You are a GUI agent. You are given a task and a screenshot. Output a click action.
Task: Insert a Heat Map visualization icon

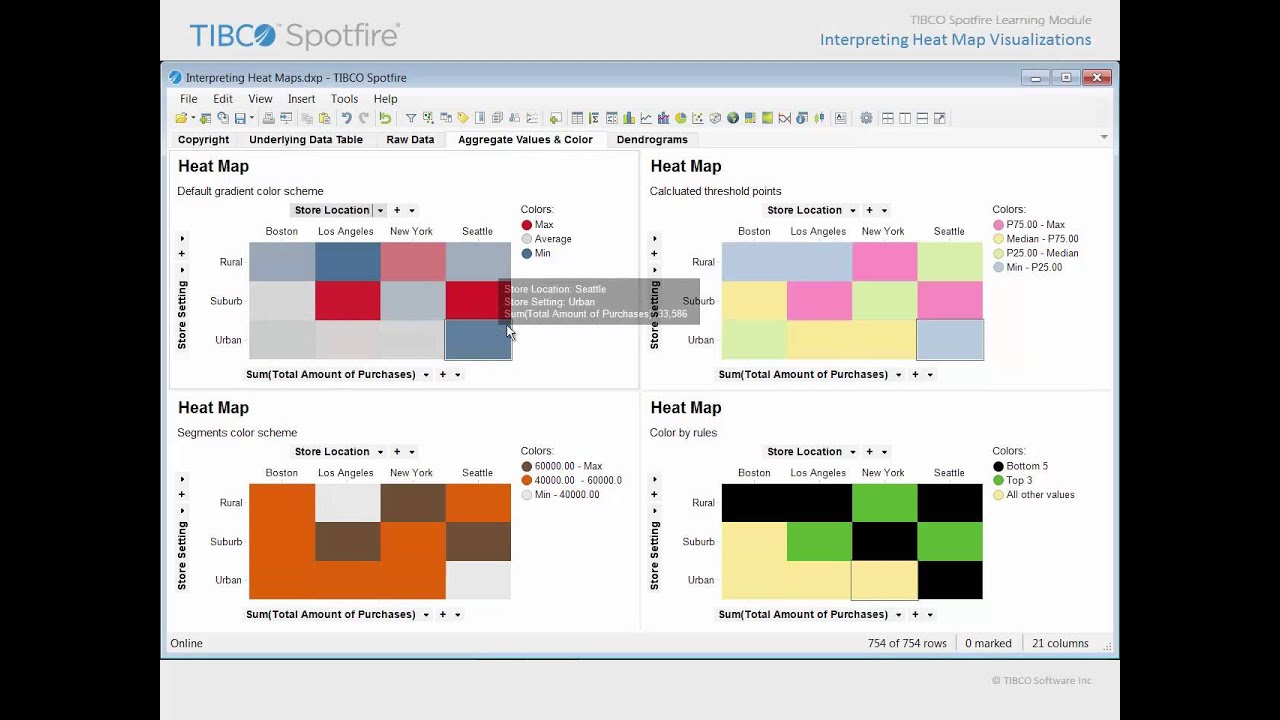[x=767, y=118]
